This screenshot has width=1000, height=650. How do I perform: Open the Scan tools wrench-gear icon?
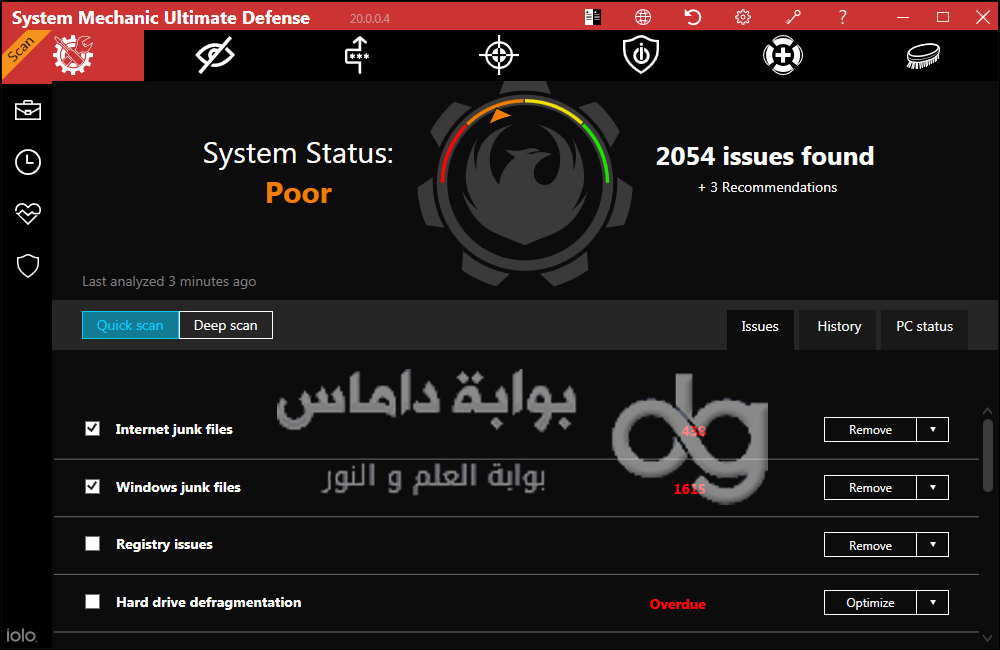[x=73, y=55]
